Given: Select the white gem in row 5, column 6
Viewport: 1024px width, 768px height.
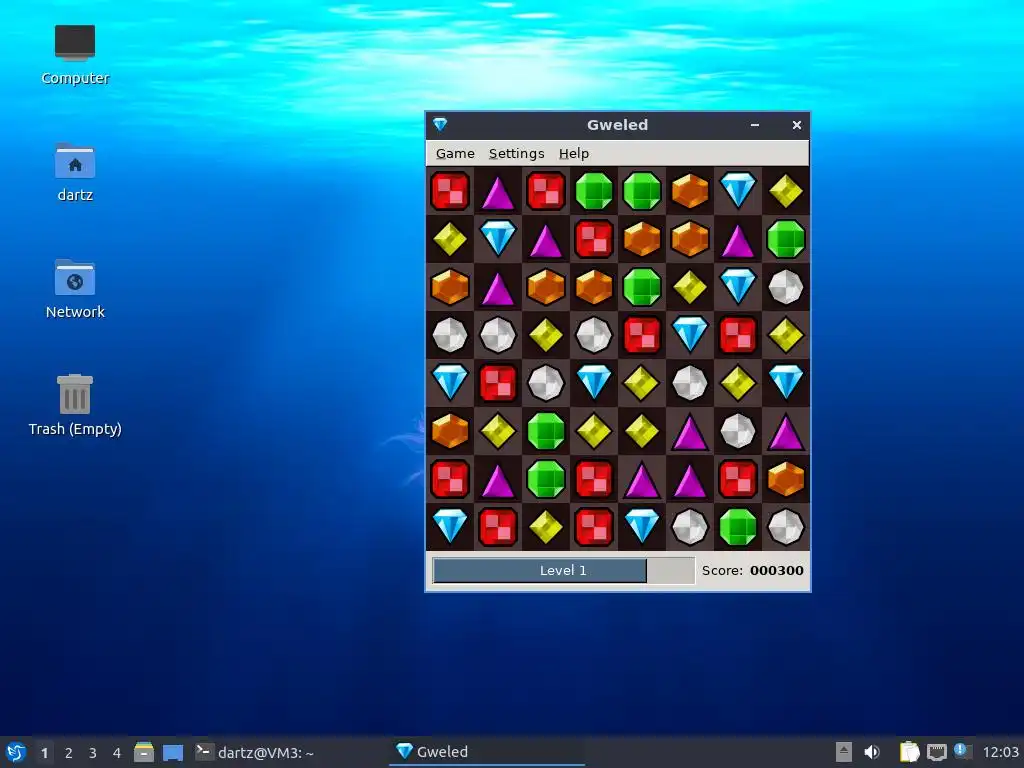Looking at the screenshot, I should [690, 383].
